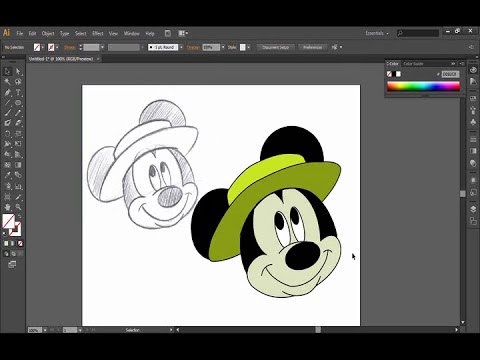Select the Gradient tool
480x360 pixels.
[18, 165]
